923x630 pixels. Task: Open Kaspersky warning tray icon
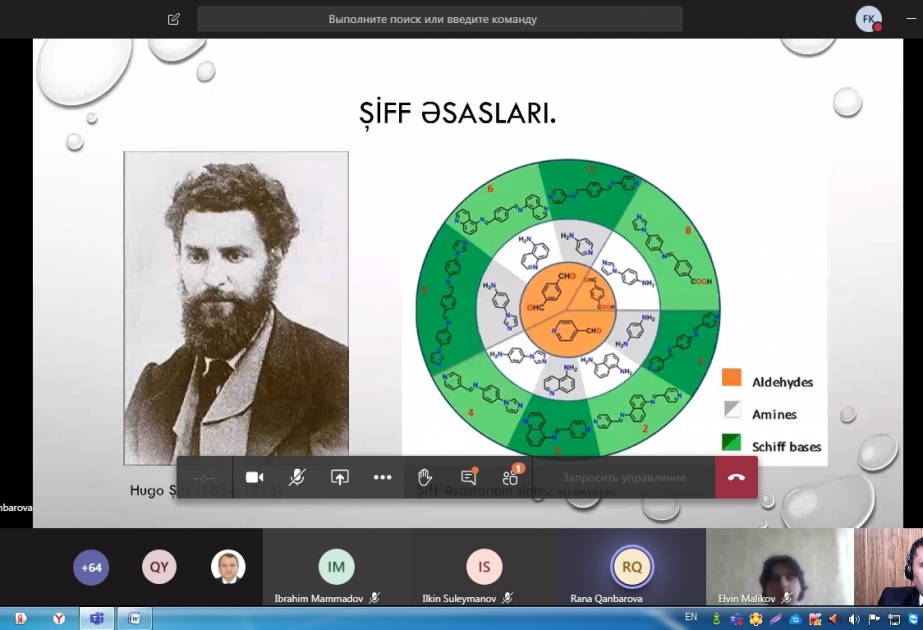click(x=815, y=619)
